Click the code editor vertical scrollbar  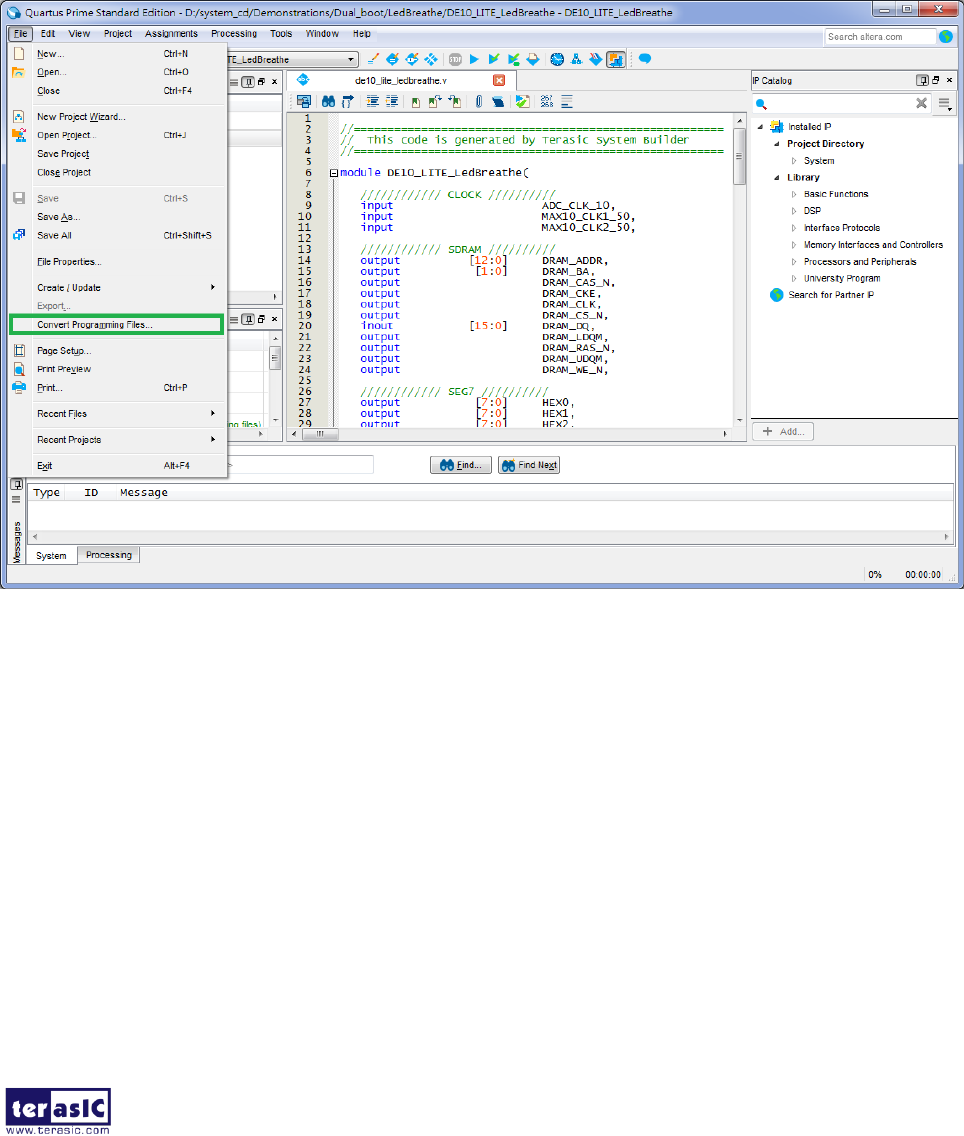tap(739, 269)
